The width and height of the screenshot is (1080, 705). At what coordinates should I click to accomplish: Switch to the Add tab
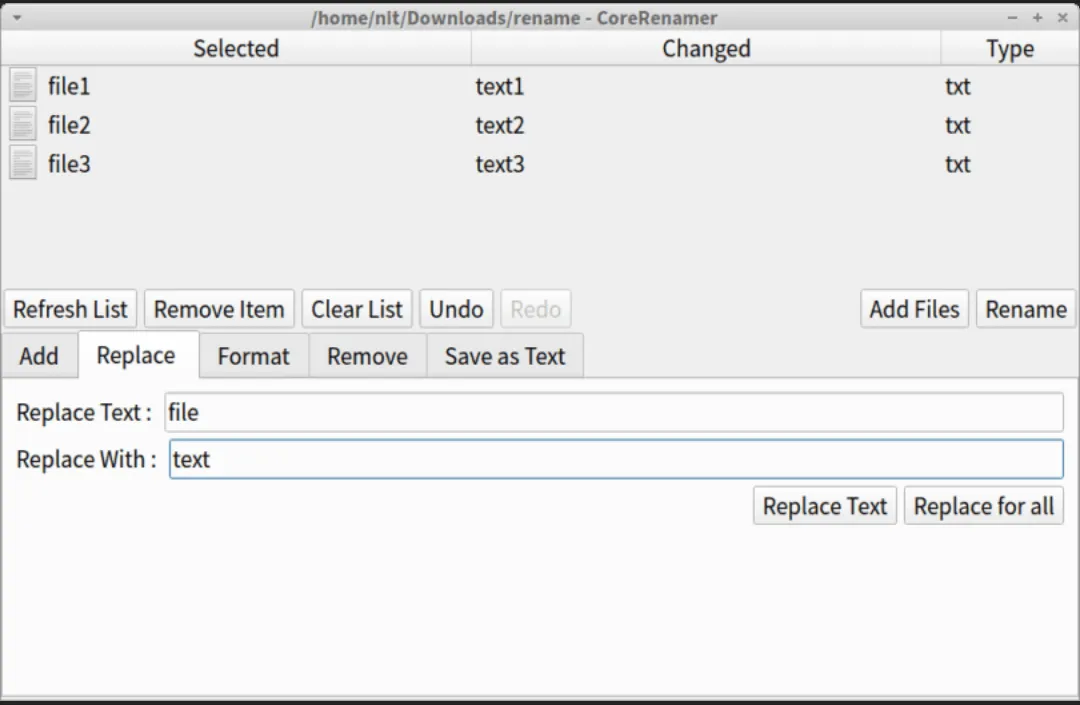click(x=39, y=355)
